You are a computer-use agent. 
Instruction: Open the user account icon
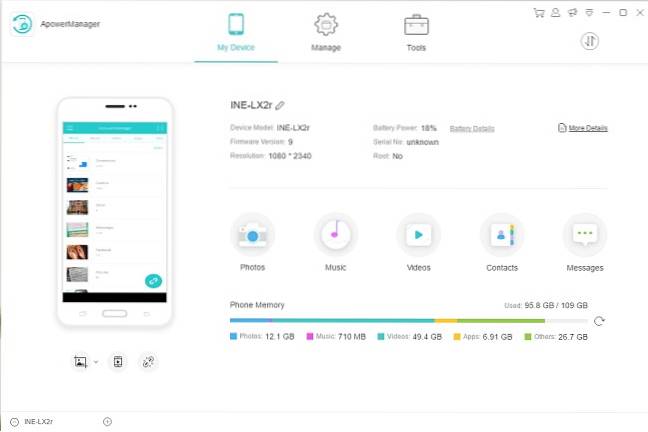[x=554, y=13]
